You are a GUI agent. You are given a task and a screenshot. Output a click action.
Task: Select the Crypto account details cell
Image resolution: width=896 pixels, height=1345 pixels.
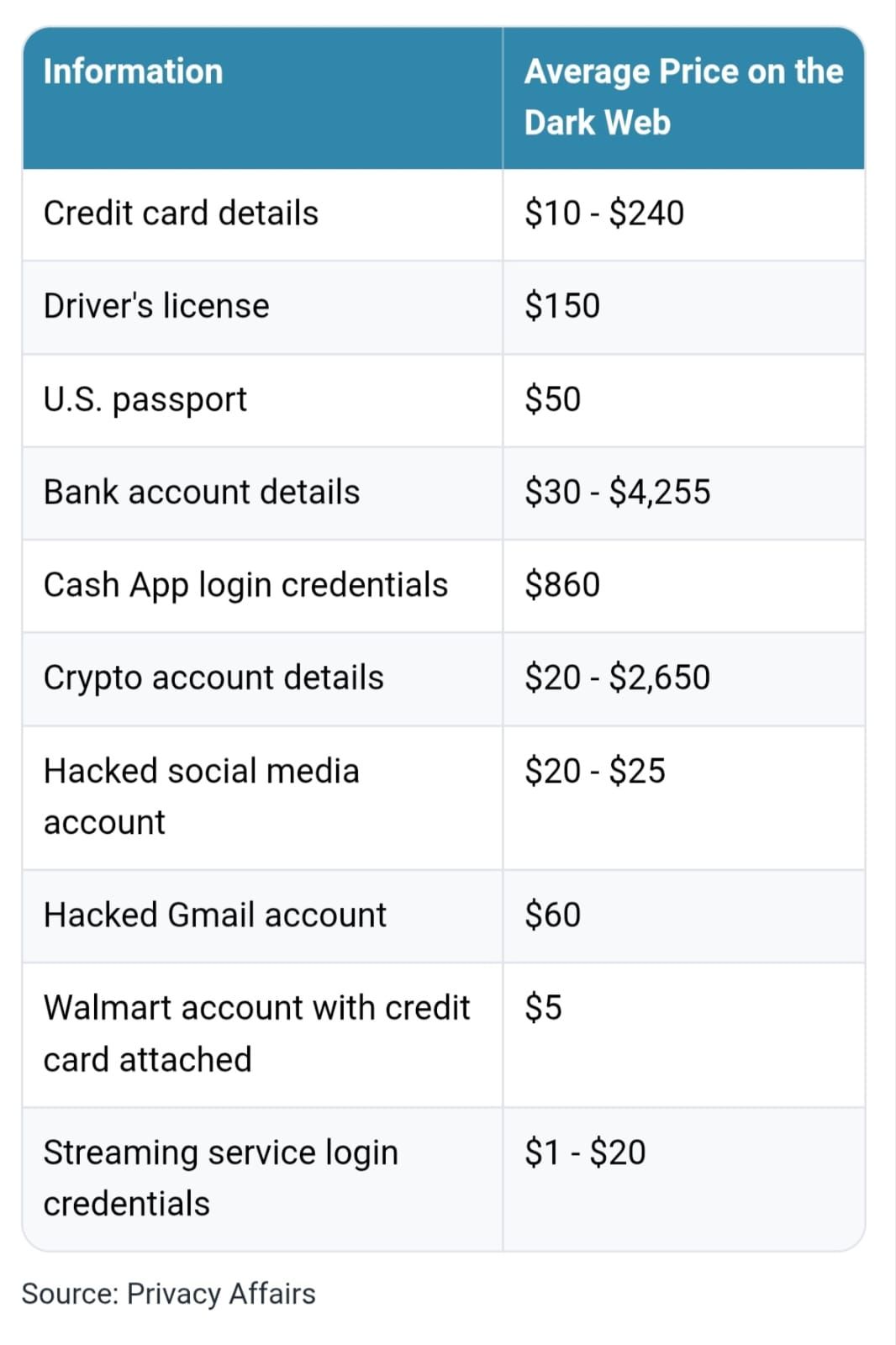[x=213, y=678]
